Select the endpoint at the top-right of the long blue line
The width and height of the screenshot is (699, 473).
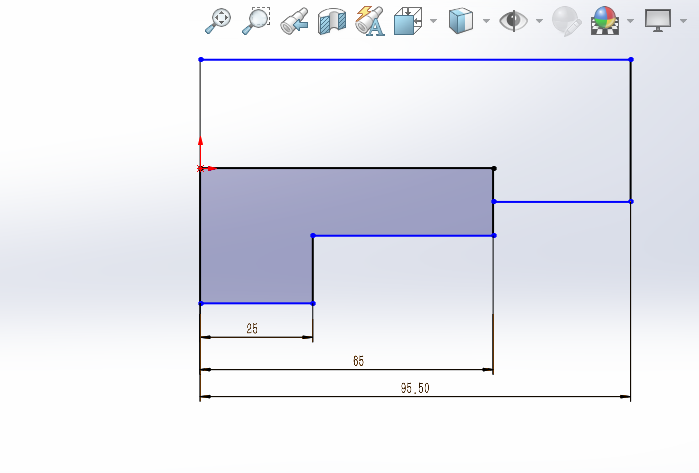tap(631, 59)
